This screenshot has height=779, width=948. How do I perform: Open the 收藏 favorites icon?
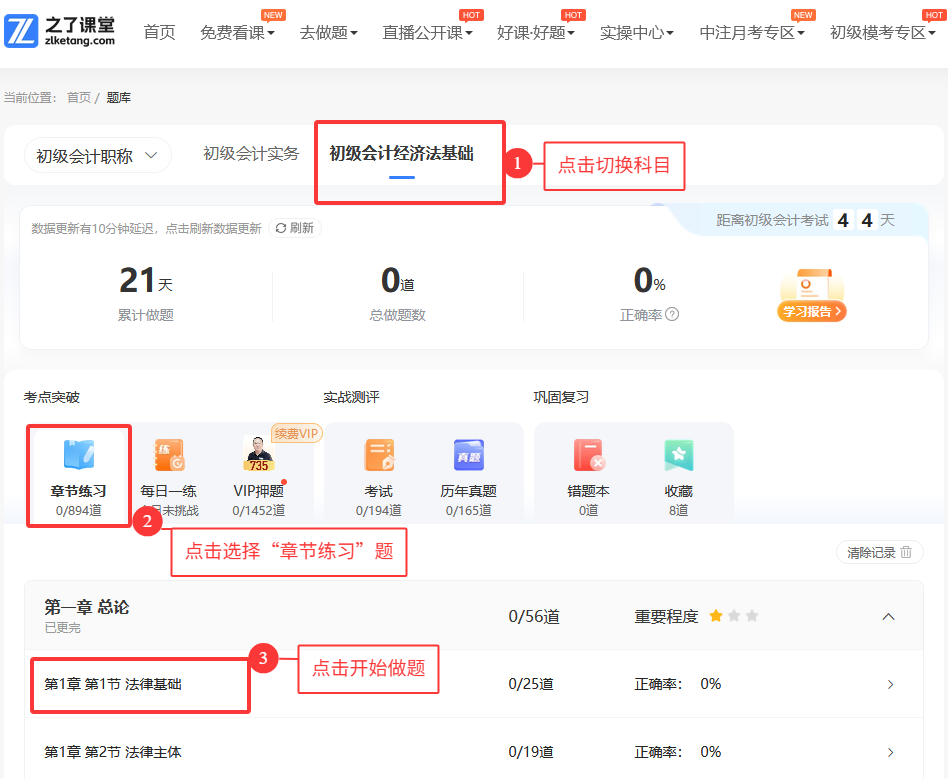coord(678,456)
